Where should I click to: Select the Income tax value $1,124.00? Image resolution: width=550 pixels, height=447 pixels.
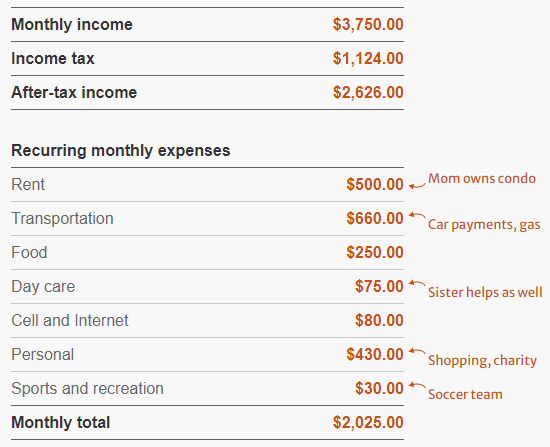coord(368,58)
